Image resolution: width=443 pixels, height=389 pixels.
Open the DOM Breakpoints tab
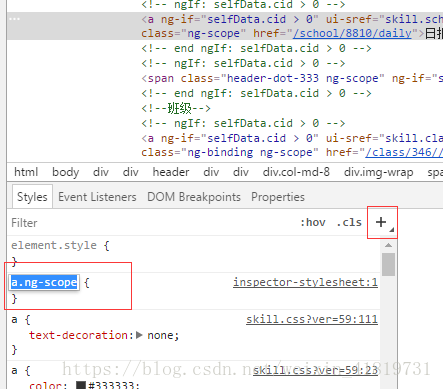coord(194,197)
